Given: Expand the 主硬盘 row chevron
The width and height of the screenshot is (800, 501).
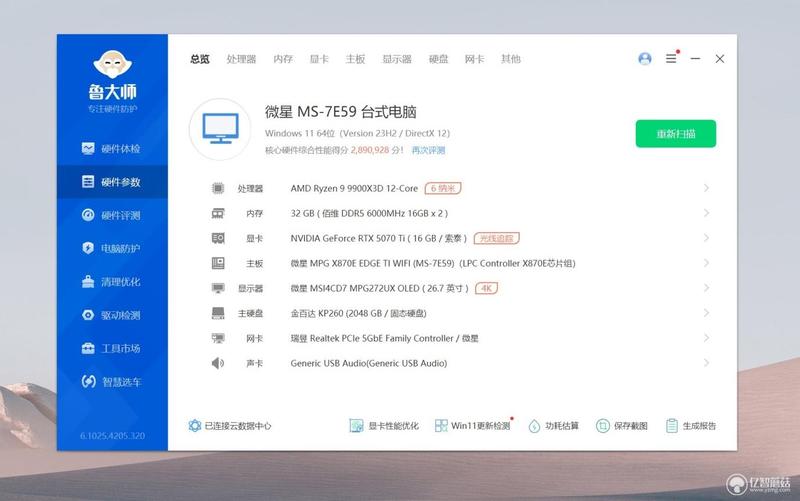Looking at the screenshot, I should [x=706, y=313].
